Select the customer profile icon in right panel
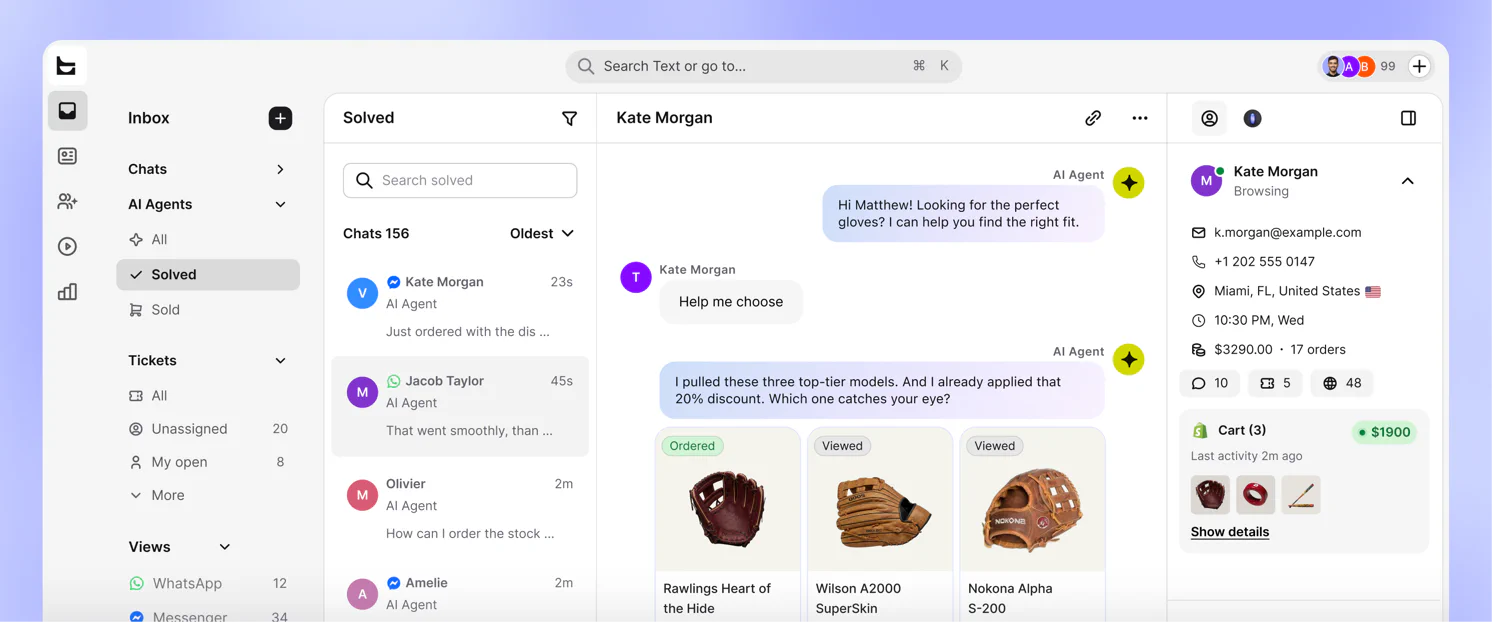1492x622 pixels. (x=1209, y=118)
